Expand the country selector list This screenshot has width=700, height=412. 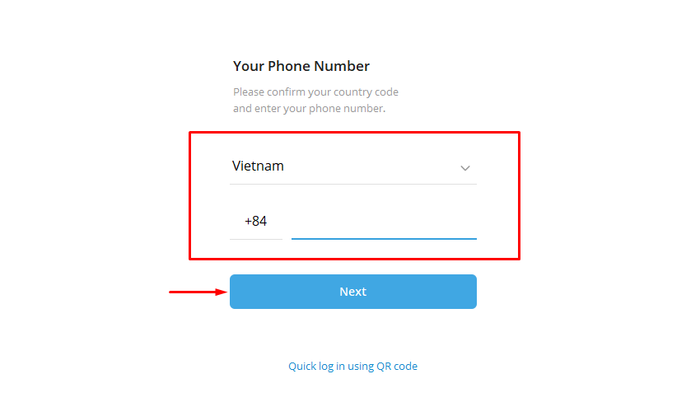click(353, 166)
